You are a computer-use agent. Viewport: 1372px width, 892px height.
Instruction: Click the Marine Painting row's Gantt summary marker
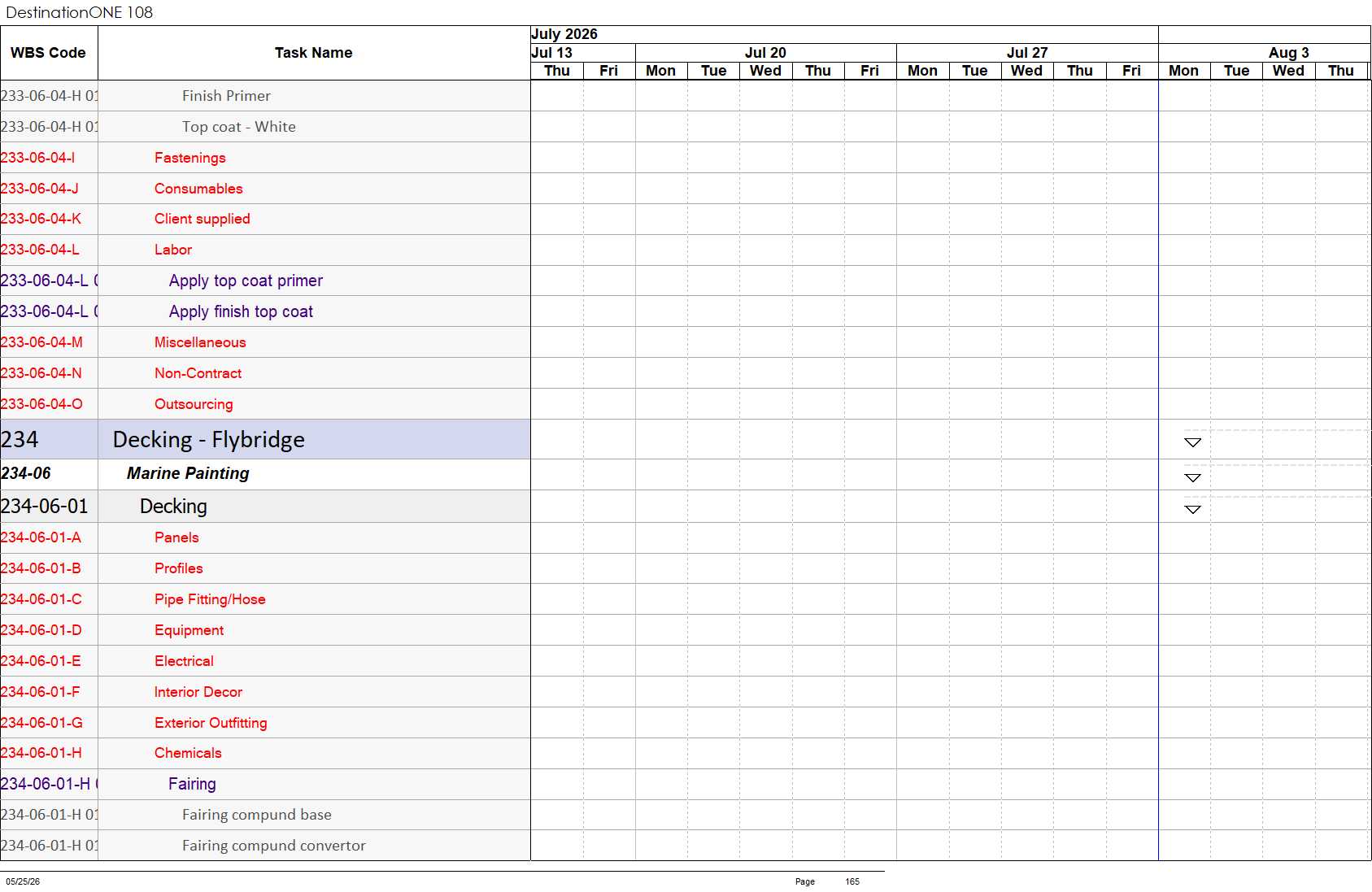tap(1192, 478)
